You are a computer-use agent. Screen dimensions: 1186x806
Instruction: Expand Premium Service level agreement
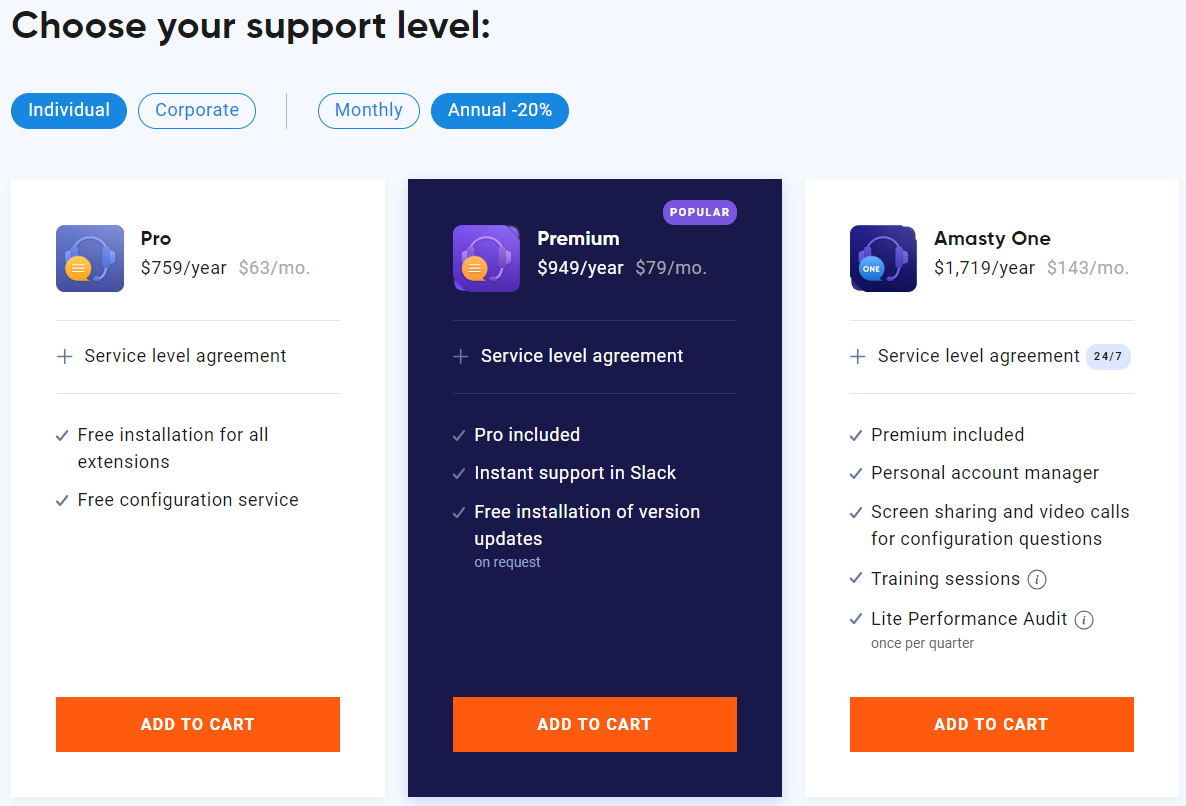coord(582,356)
